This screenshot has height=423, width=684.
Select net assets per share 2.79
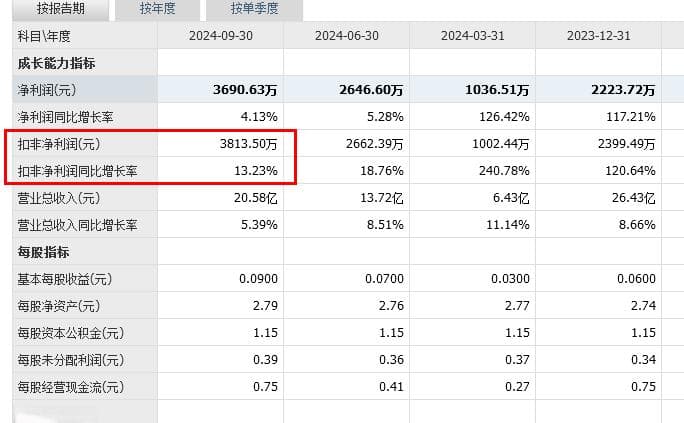[265, 306]
